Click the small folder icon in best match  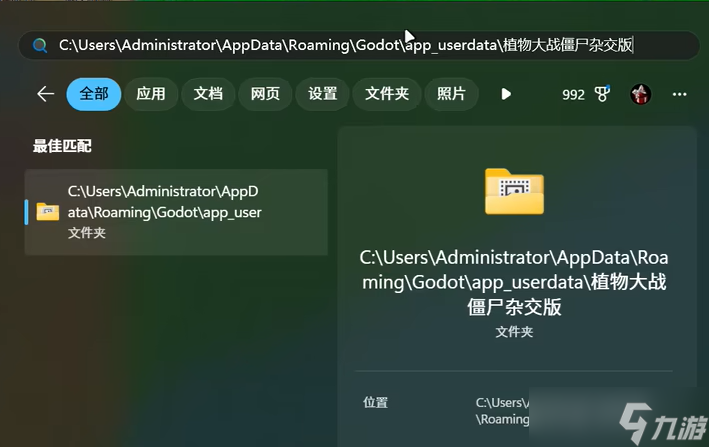(47, 212)
